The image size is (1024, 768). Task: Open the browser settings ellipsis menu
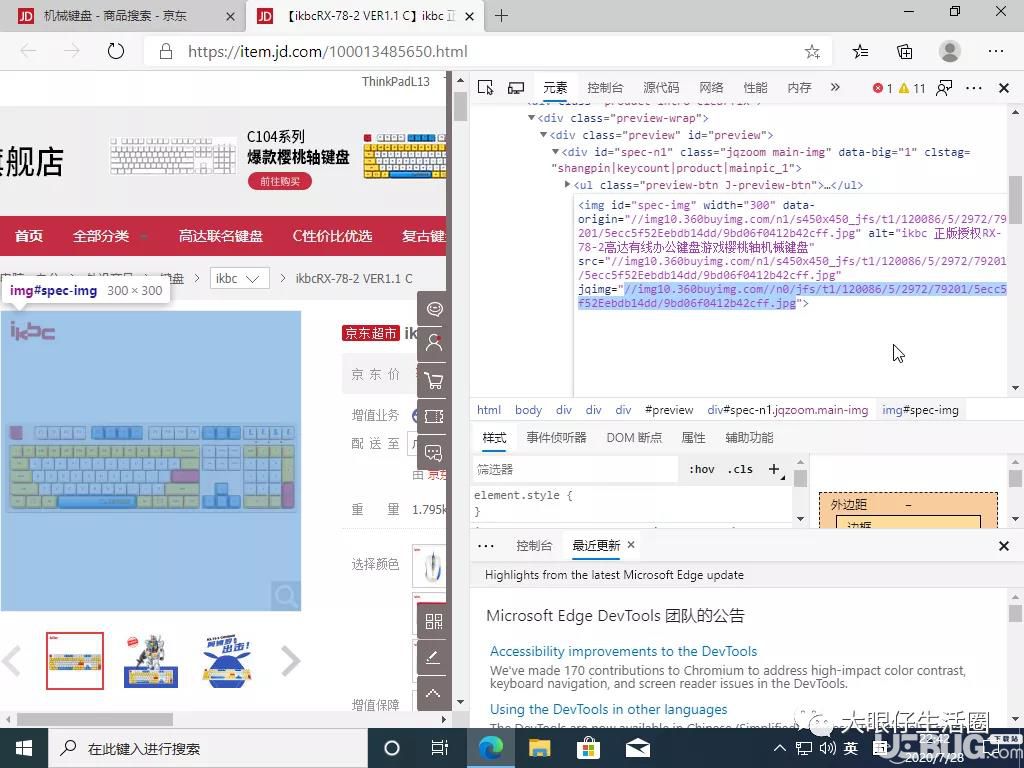point(996,51)
